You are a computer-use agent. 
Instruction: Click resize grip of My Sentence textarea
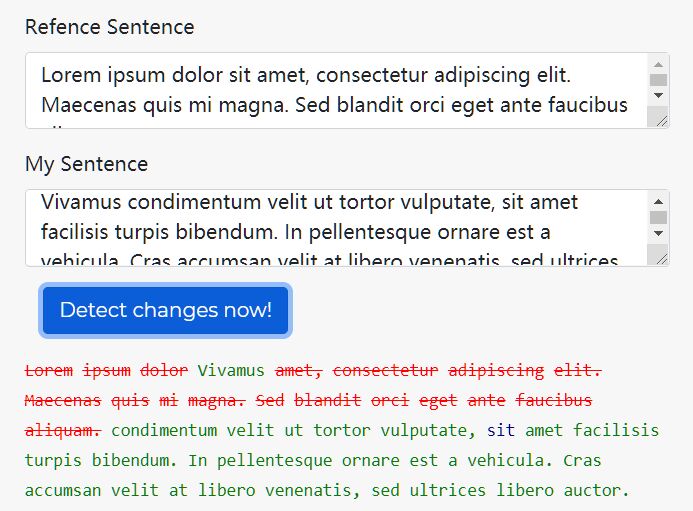tap(661, 258)
